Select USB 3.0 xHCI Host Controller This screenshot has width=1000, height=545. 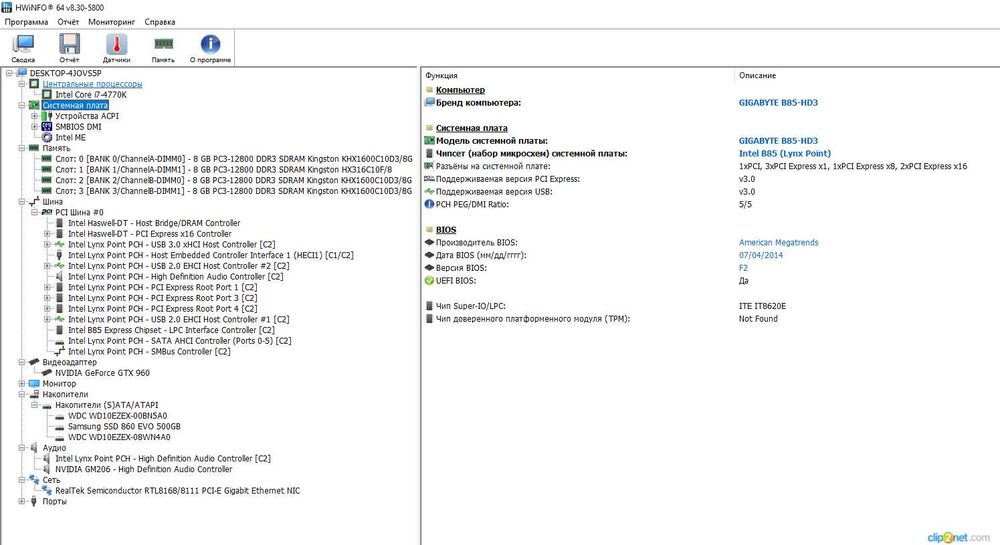click(172, 245)
